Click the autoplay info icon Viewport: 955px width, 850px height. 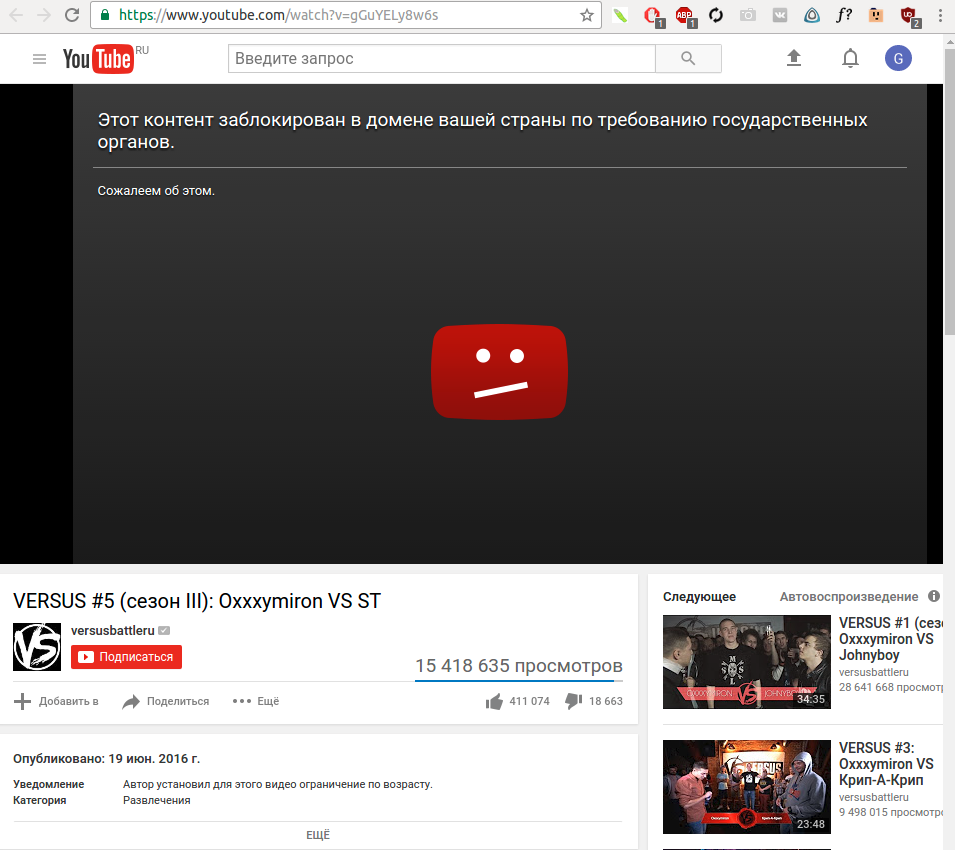click(x=934, y=596)
